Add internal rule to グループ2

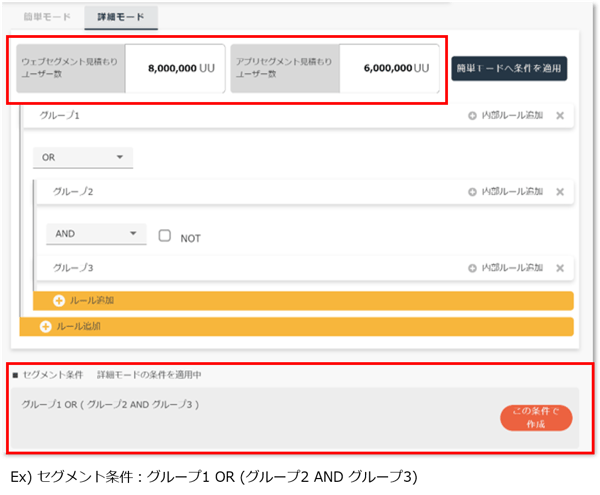tap(505, 191)
